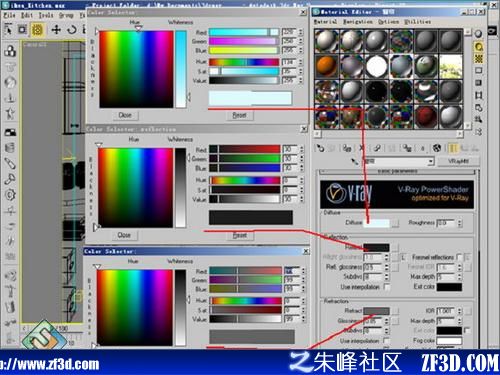
Task: Select the pure white material sample slot
Action: pos(376,66)
